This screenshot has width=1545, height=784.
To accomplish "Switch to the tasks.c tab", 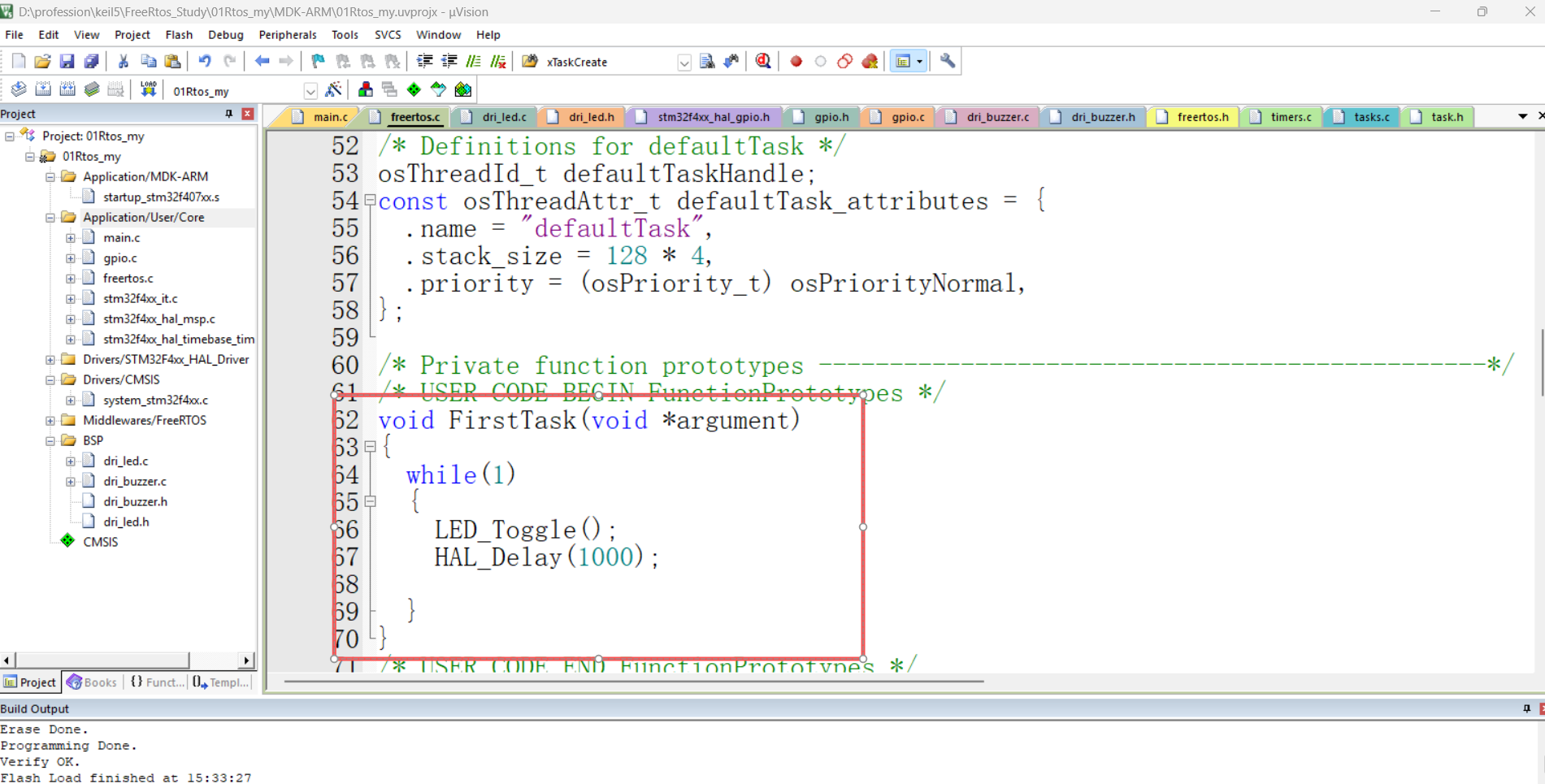I will (1364, 117).
